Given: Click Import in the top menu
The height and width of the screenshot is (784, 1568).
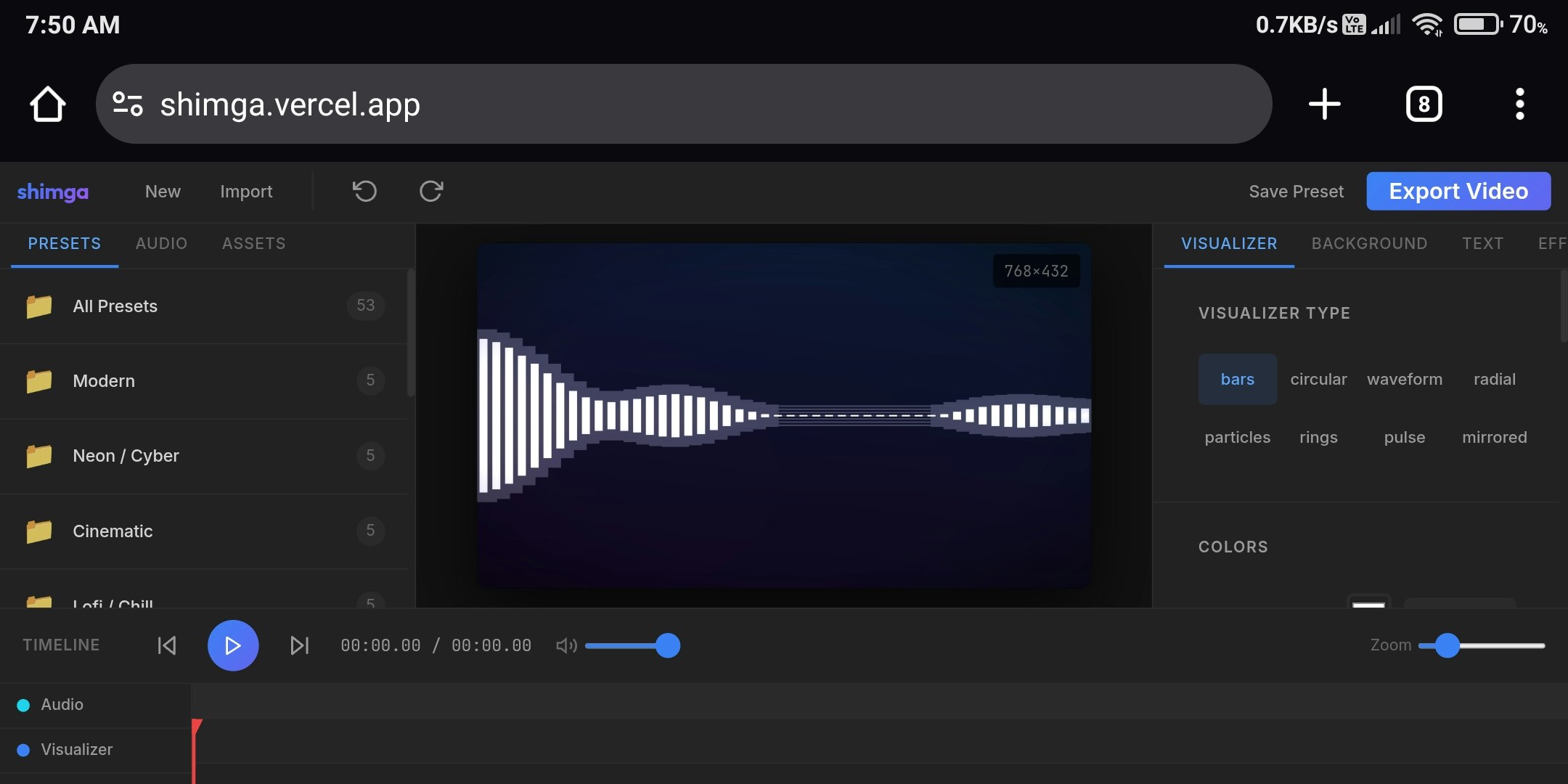Looking at the screenshot, I should point(246,191).
